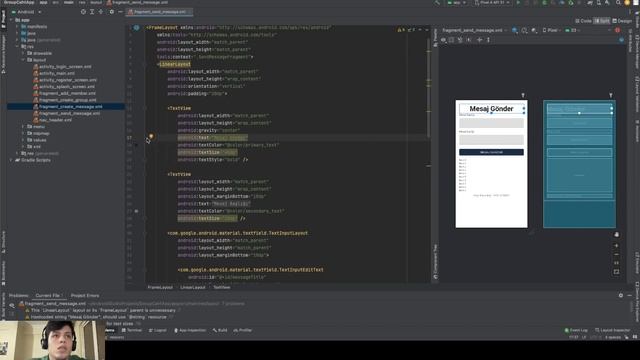Expand the manifests folder
Image resolution: width=640 pixels, height=360 pixels.
tap(17, 27)
